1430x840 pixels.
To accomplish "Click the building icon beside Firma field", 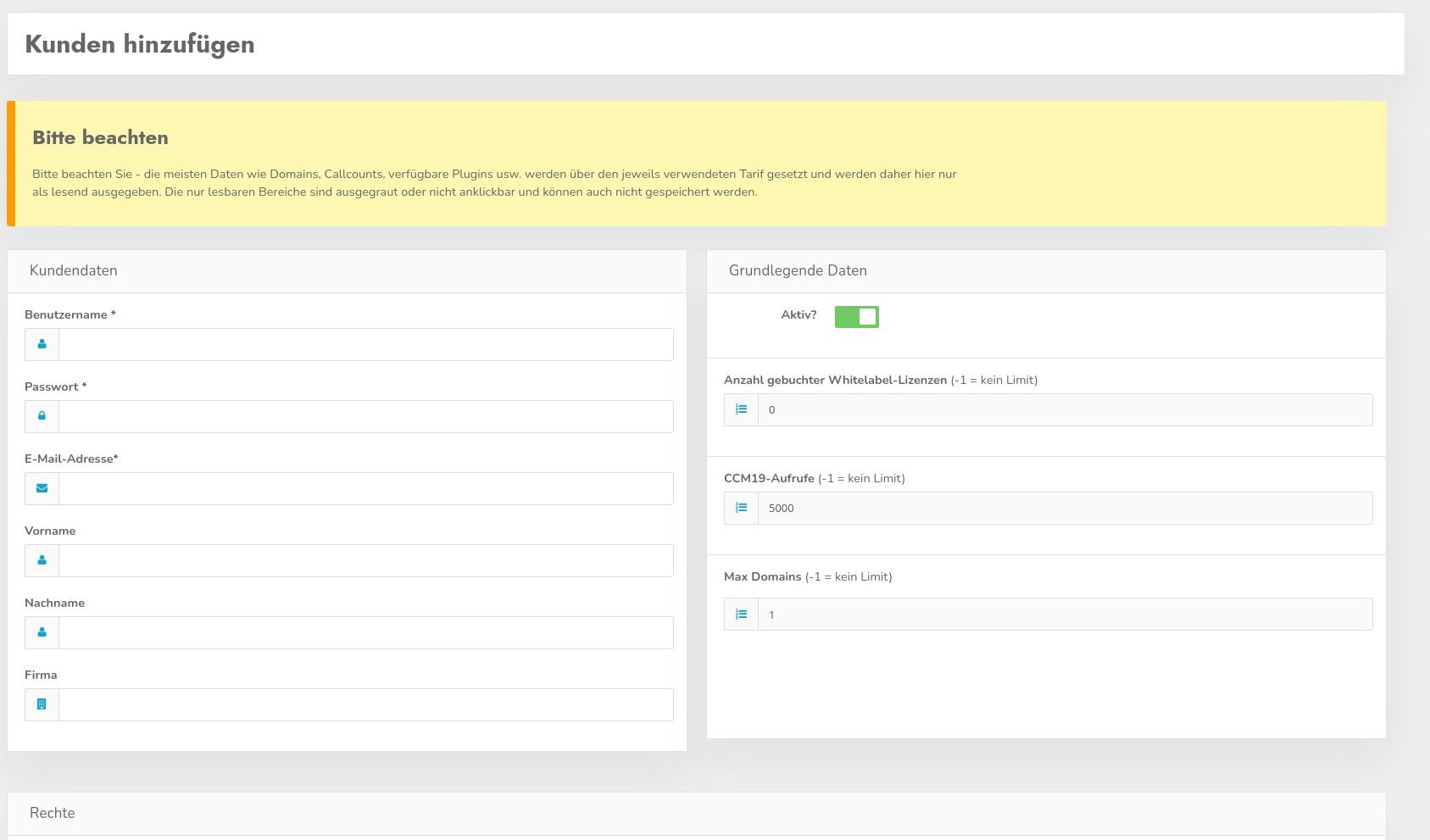I will pyautogui.click(x=42, y=704).
